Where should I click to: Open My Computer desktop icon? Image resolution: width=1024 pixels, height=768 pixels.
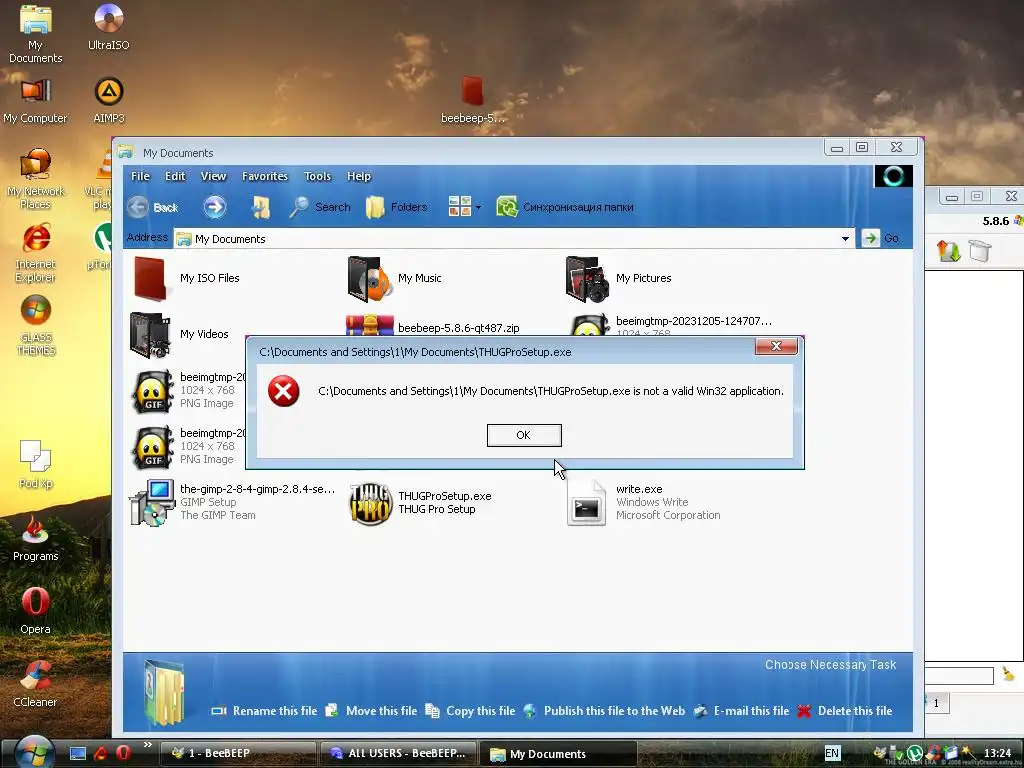click(x=35, y=101)
